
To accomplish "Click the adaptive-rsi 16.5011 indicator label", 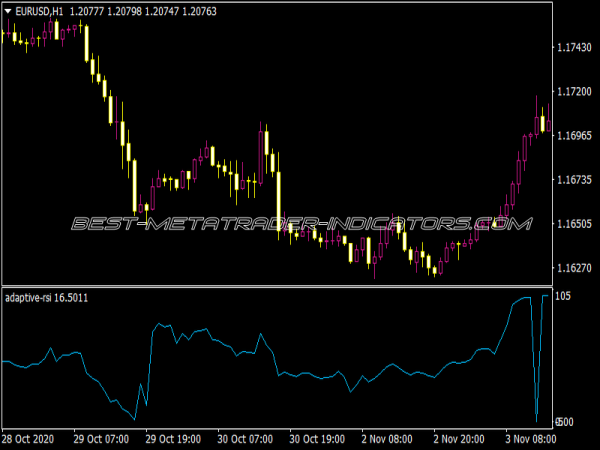I will coord(46,298).
